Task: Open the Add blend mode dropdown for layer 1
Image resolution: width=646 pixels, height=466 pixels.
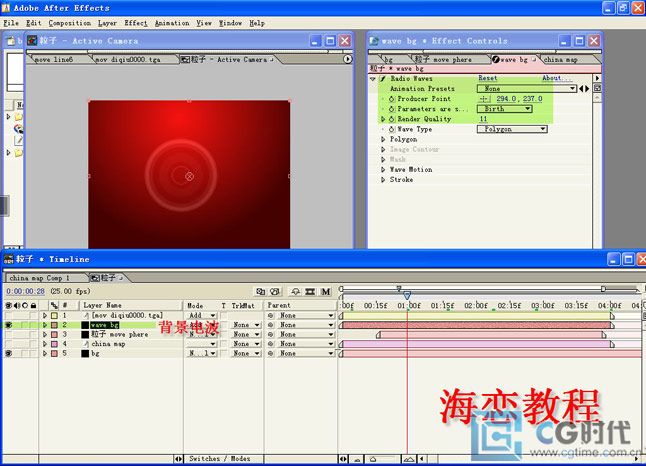Action: click(x=201, y=315)
